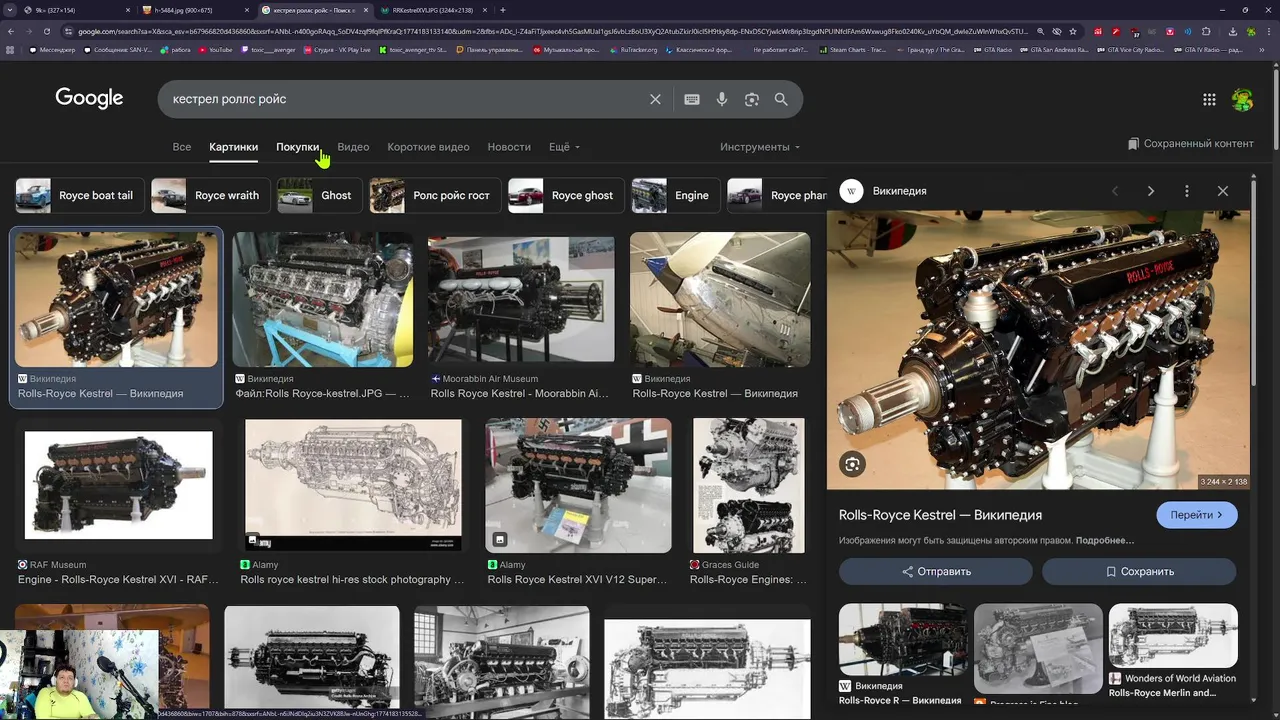
Task: Close the image preview panel
Action: click(1223, 191)
